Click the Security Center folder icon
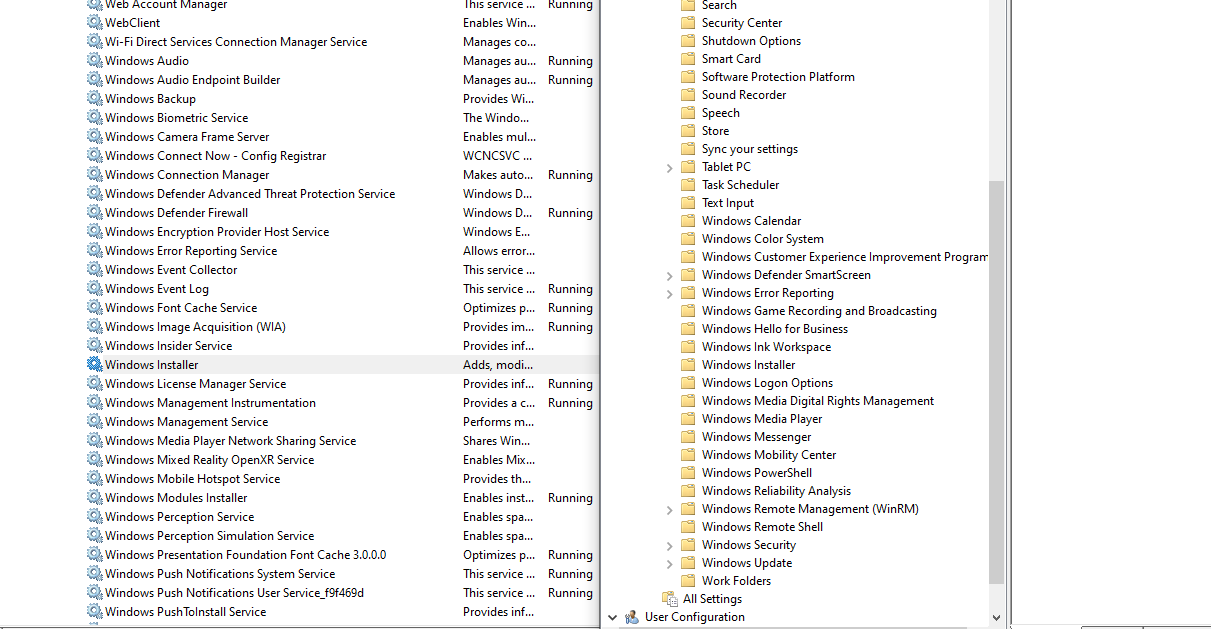 688,23
